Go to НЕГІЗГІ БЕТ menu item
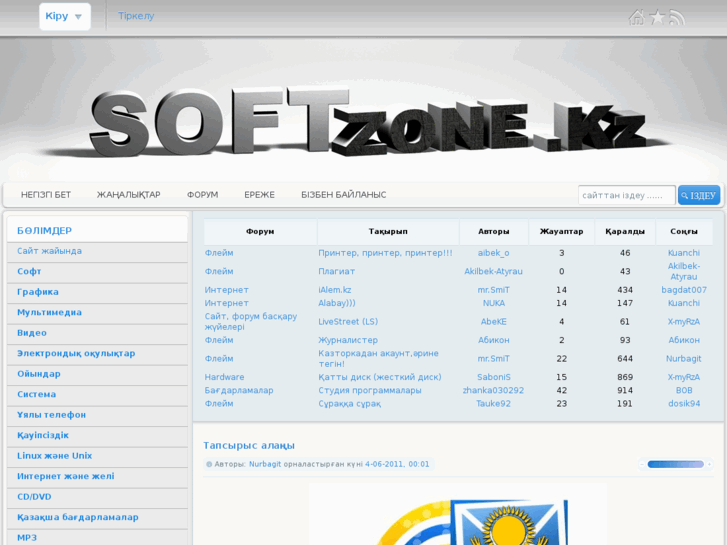 click(45, 195)
